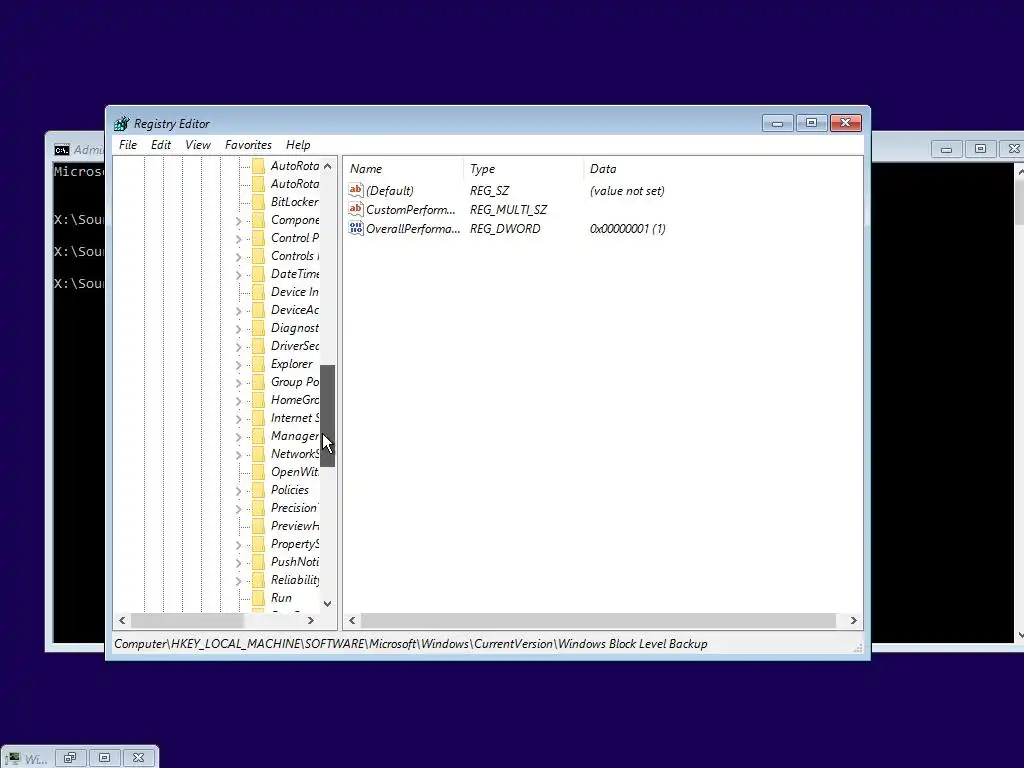The width and height of the screenshot is (1024, 768).
Task: Click the tree pane scroll right arrow
Action: pyautogui.click(x=311, y=620)
